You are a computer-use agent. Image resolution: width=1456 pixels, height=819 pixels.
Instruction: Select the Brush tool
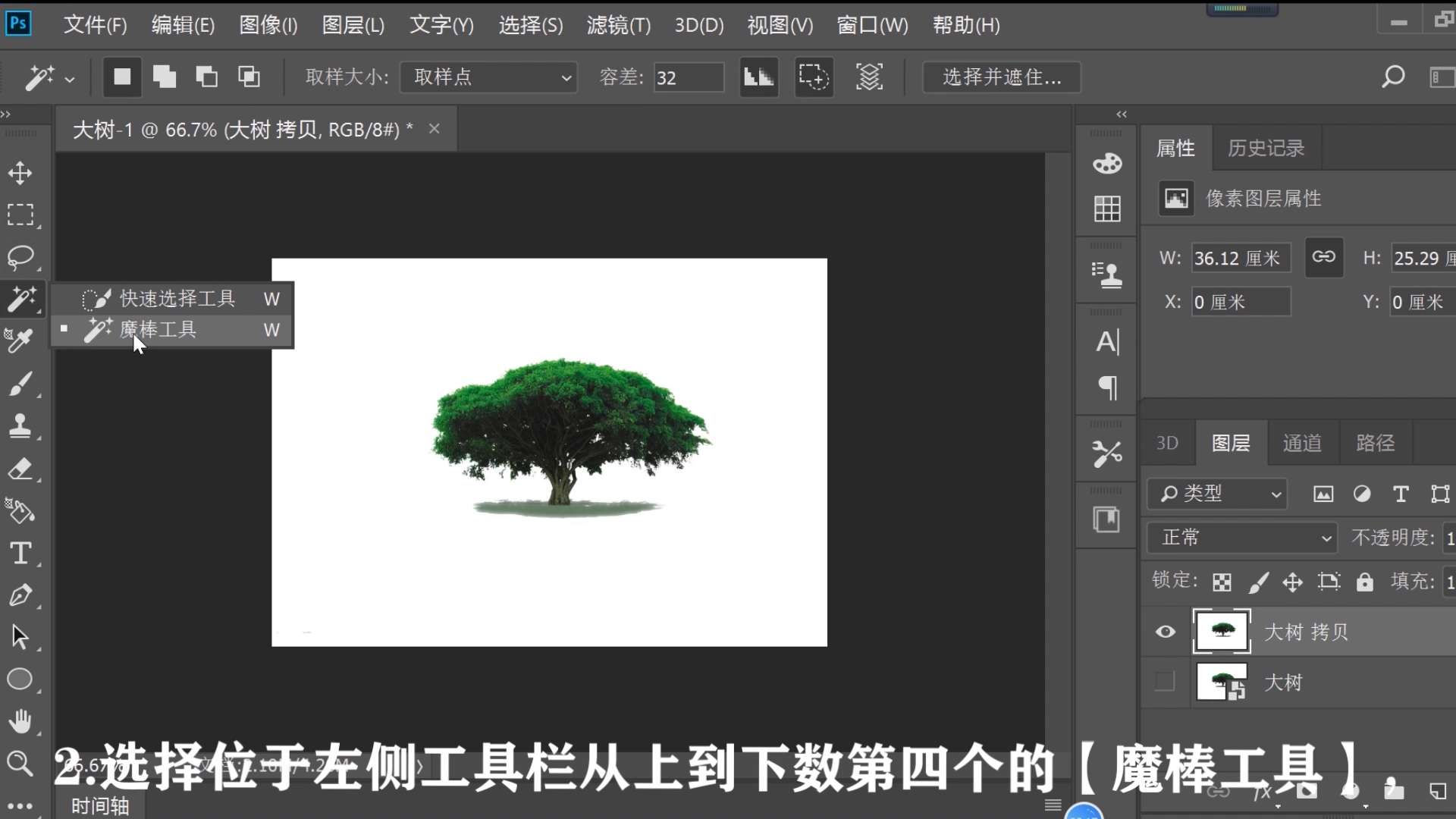coord(20,384)
